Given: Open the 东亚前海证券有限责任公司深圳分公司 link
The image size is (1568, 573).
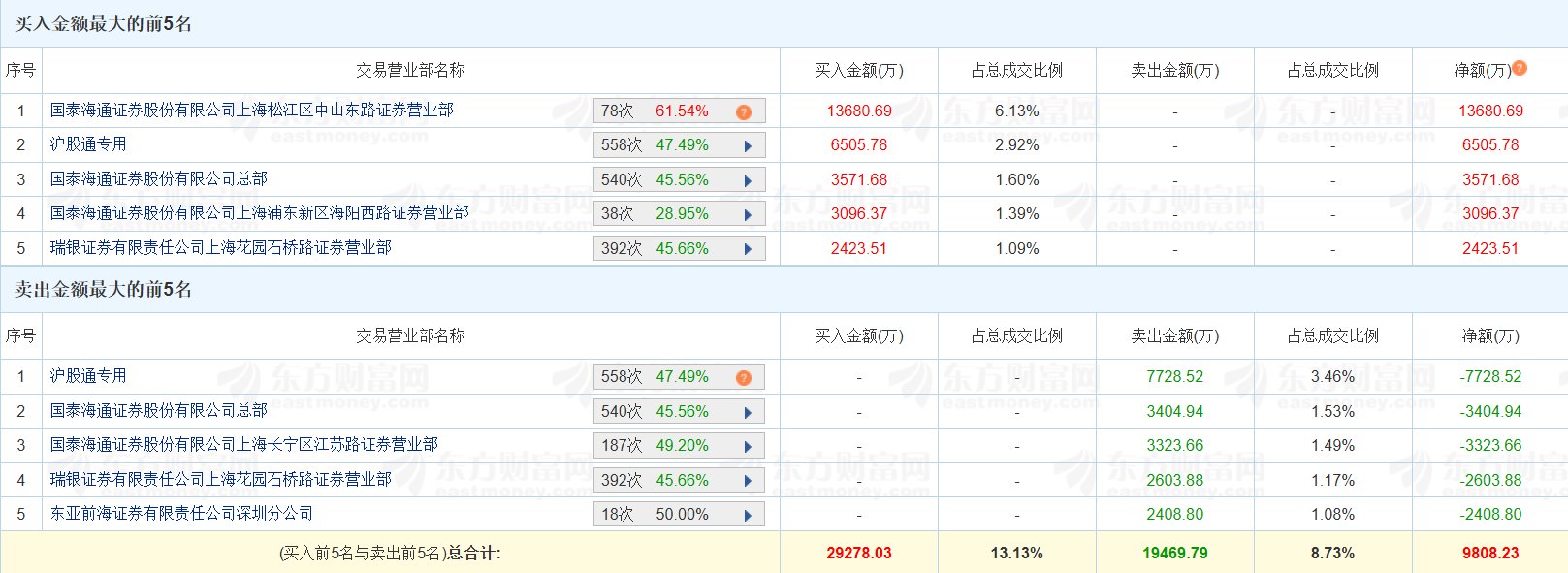Looking at the screenshot, I should (181, 514).
